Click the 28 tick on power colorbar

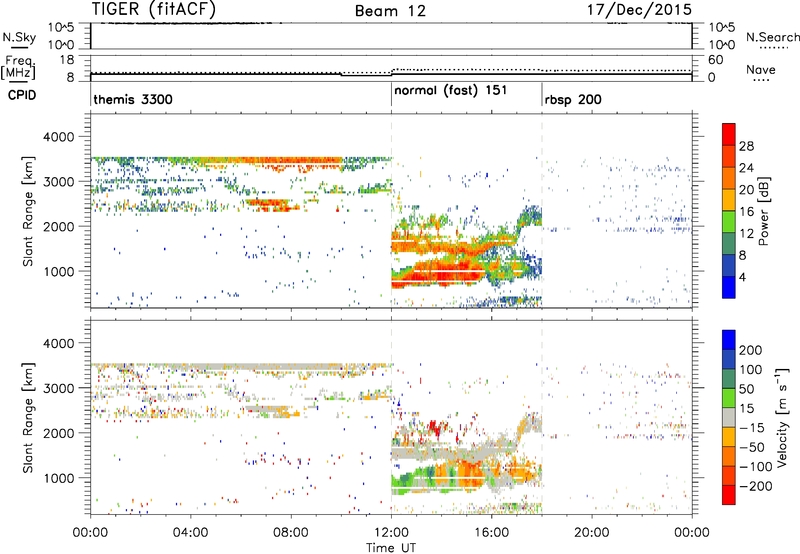tap(746, 146)
